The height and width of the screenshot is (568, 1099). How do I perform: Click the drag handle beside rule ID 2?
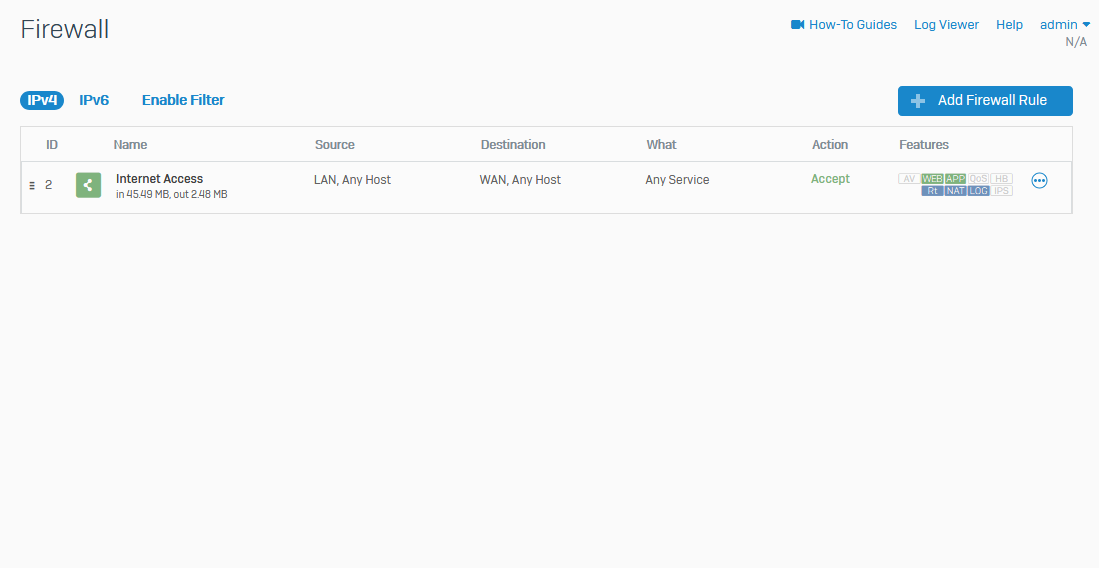coord(32,186)
